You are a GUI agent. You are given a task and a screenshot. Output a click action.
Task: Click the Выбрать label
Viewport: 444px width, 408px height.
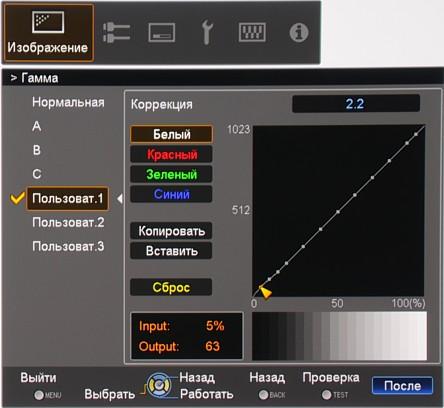pos(110,394)
